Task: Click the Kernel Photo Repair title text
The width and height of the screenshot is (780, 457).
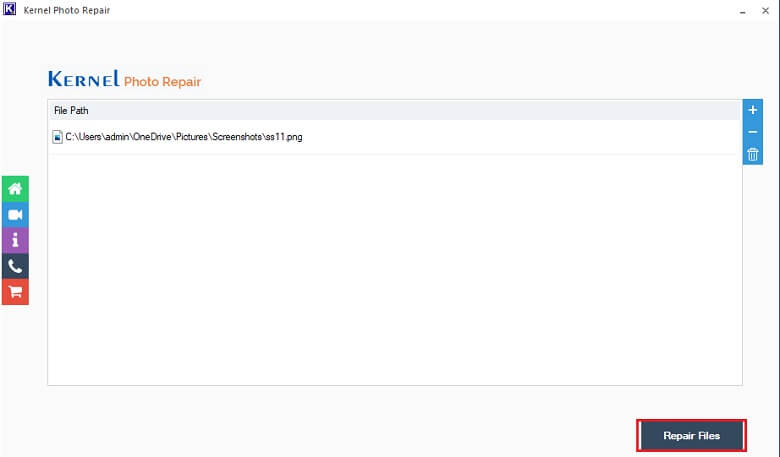Action: 67,10
